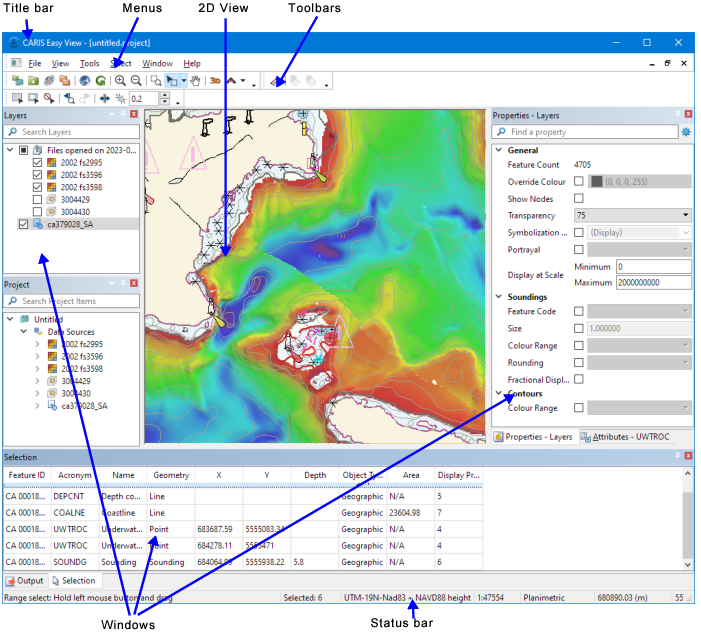Open the properties settings gear icon
701x639 pixels.
686,132
